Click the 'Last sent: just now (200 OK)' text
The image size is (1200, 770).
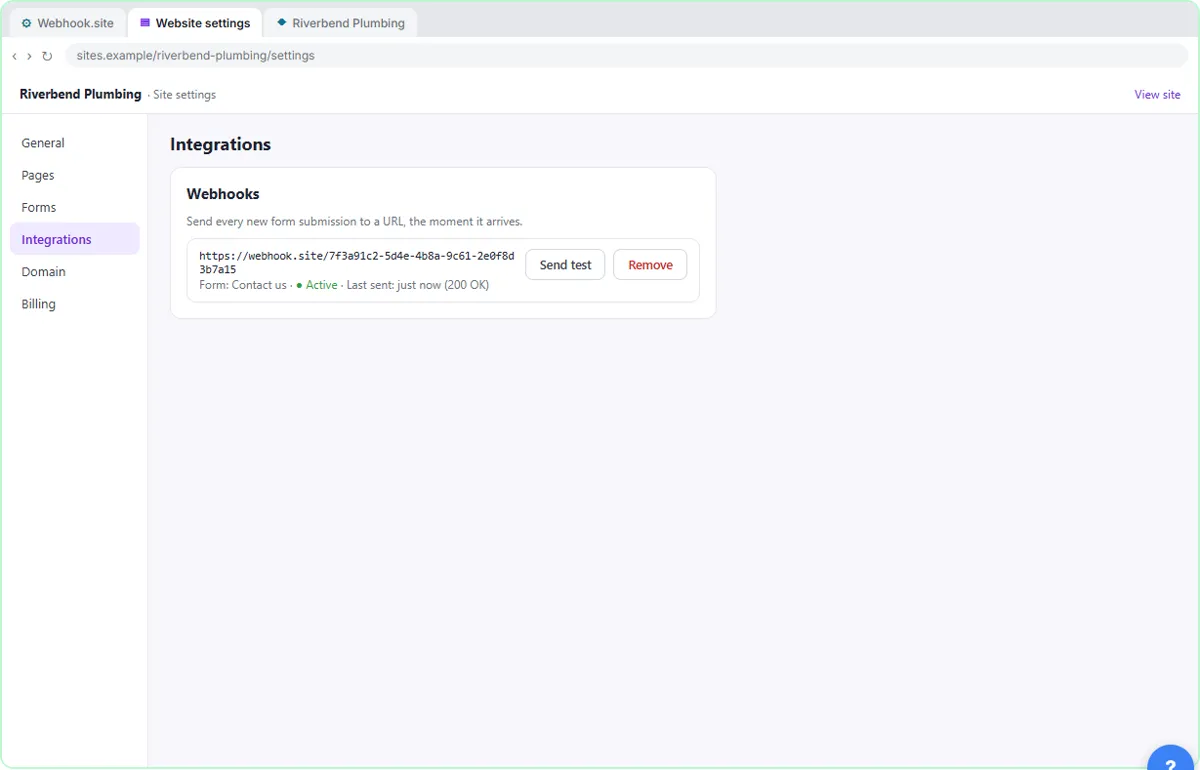pyautogui.click(x=418, y=285)
